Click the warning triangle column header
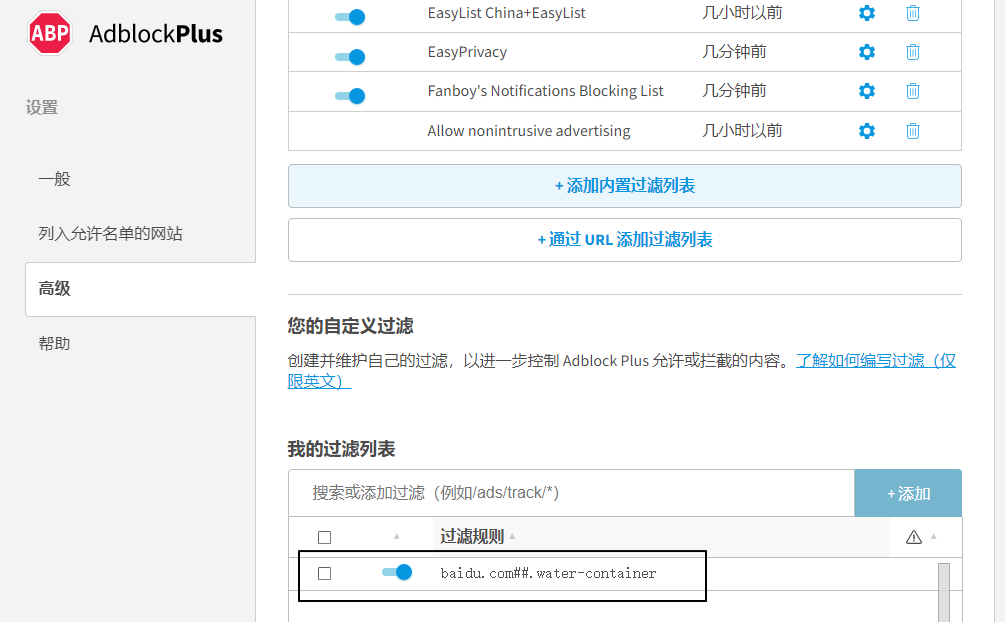The image size is (1005, 622). (913, 537)
